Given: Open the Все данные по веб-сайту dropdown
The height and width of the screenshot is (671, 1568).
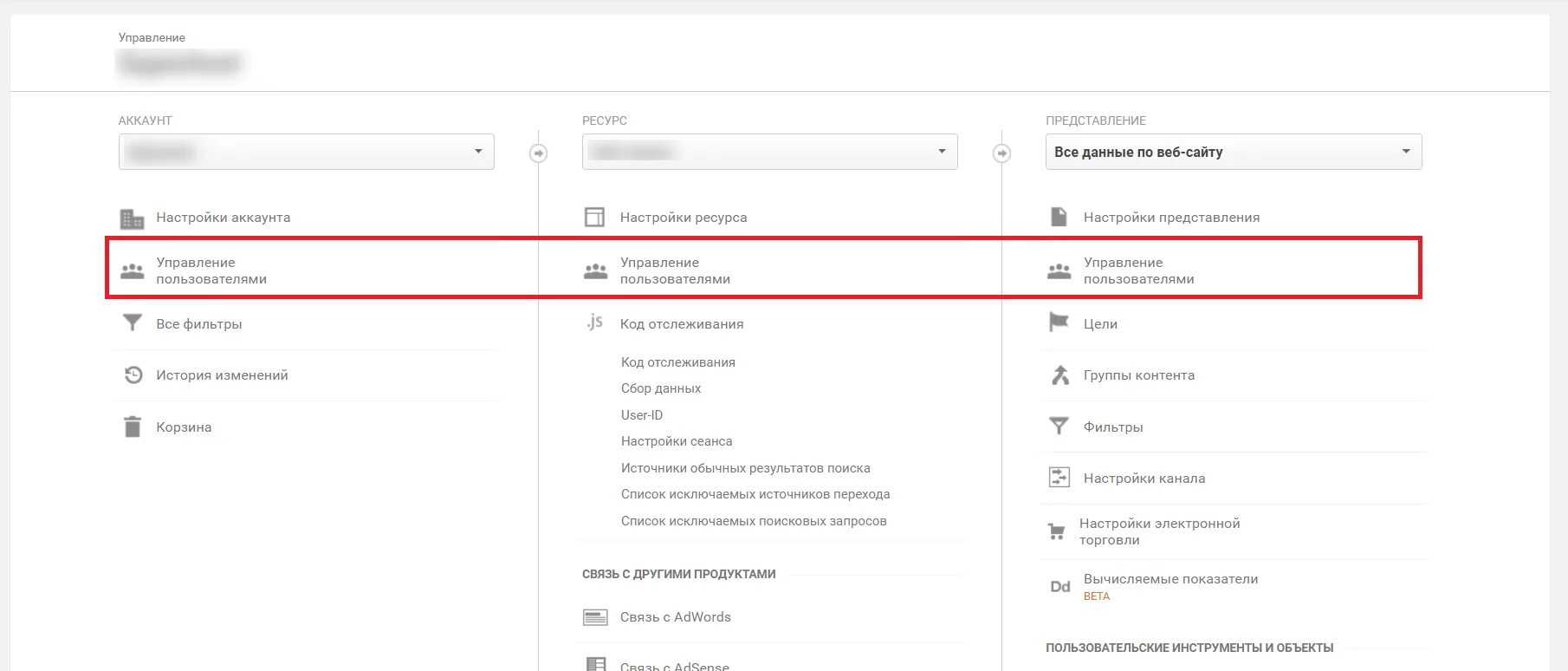Looking at the screenshot, I should [x=1234, y=152].
